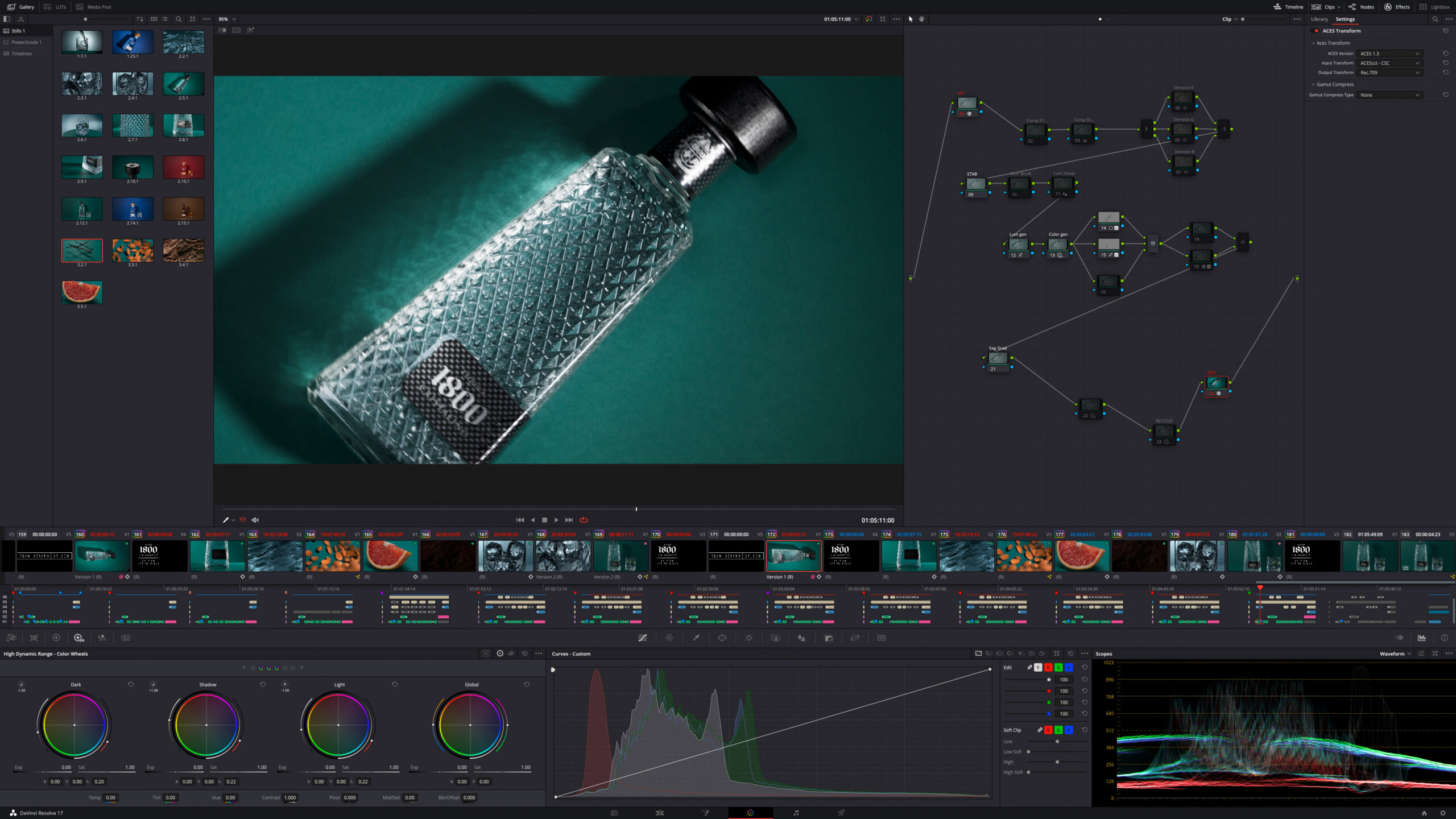Open the Magic Mask palette
Screen dimensions: 1456x819
(775, 638)
